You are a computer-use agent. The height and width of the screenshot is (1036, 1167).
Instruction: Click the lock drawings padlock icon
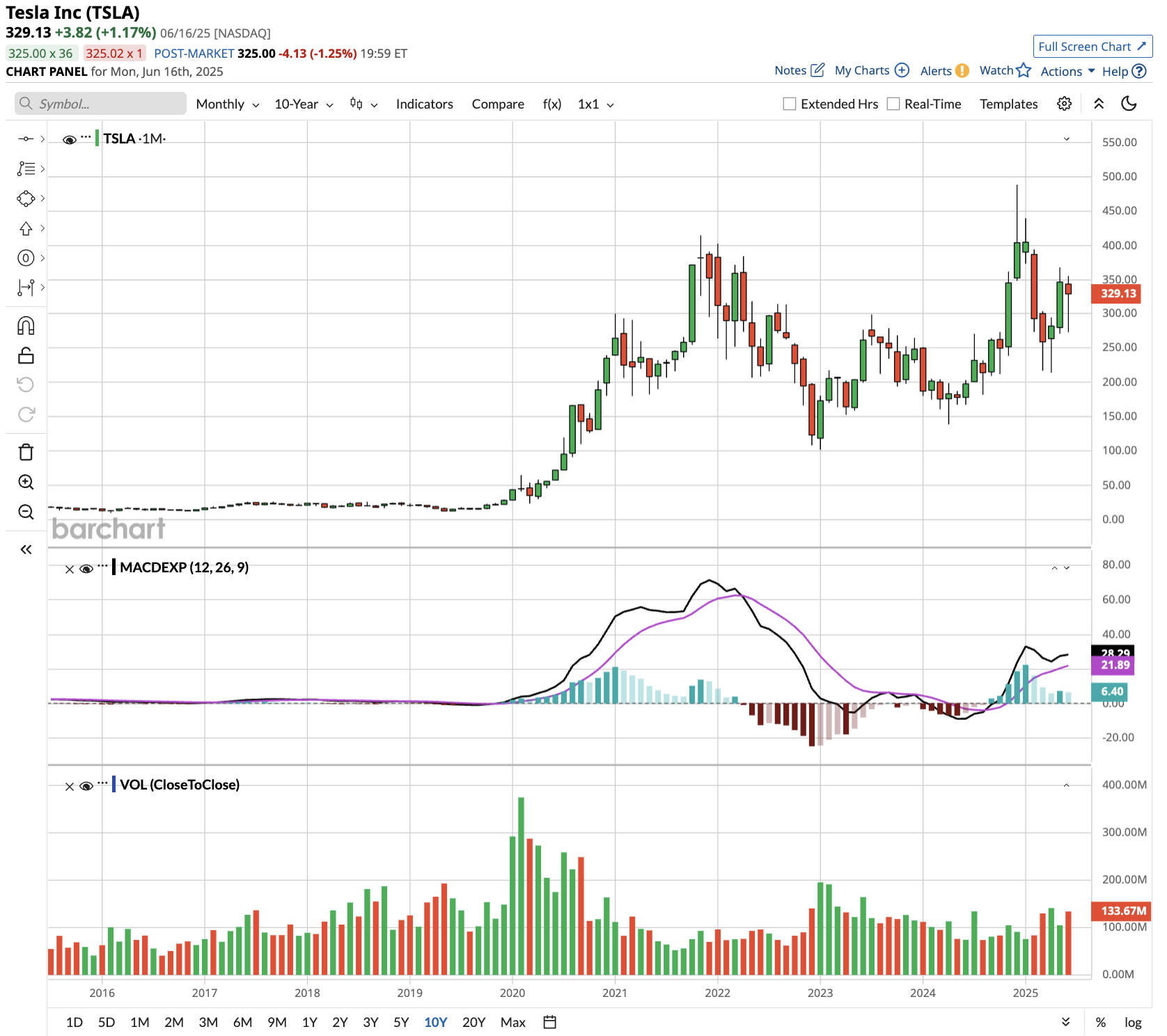[x=26, y=356]
